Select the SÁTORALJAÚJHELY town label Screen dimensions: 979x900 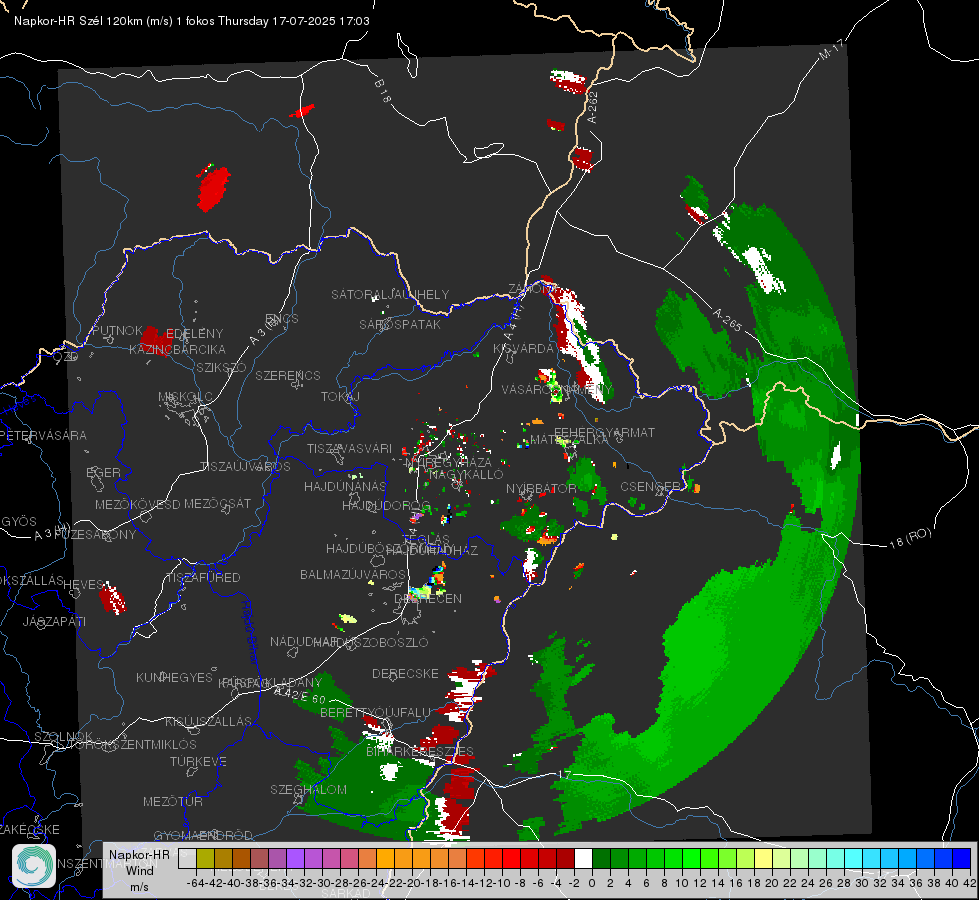click(x=390, y=294)
